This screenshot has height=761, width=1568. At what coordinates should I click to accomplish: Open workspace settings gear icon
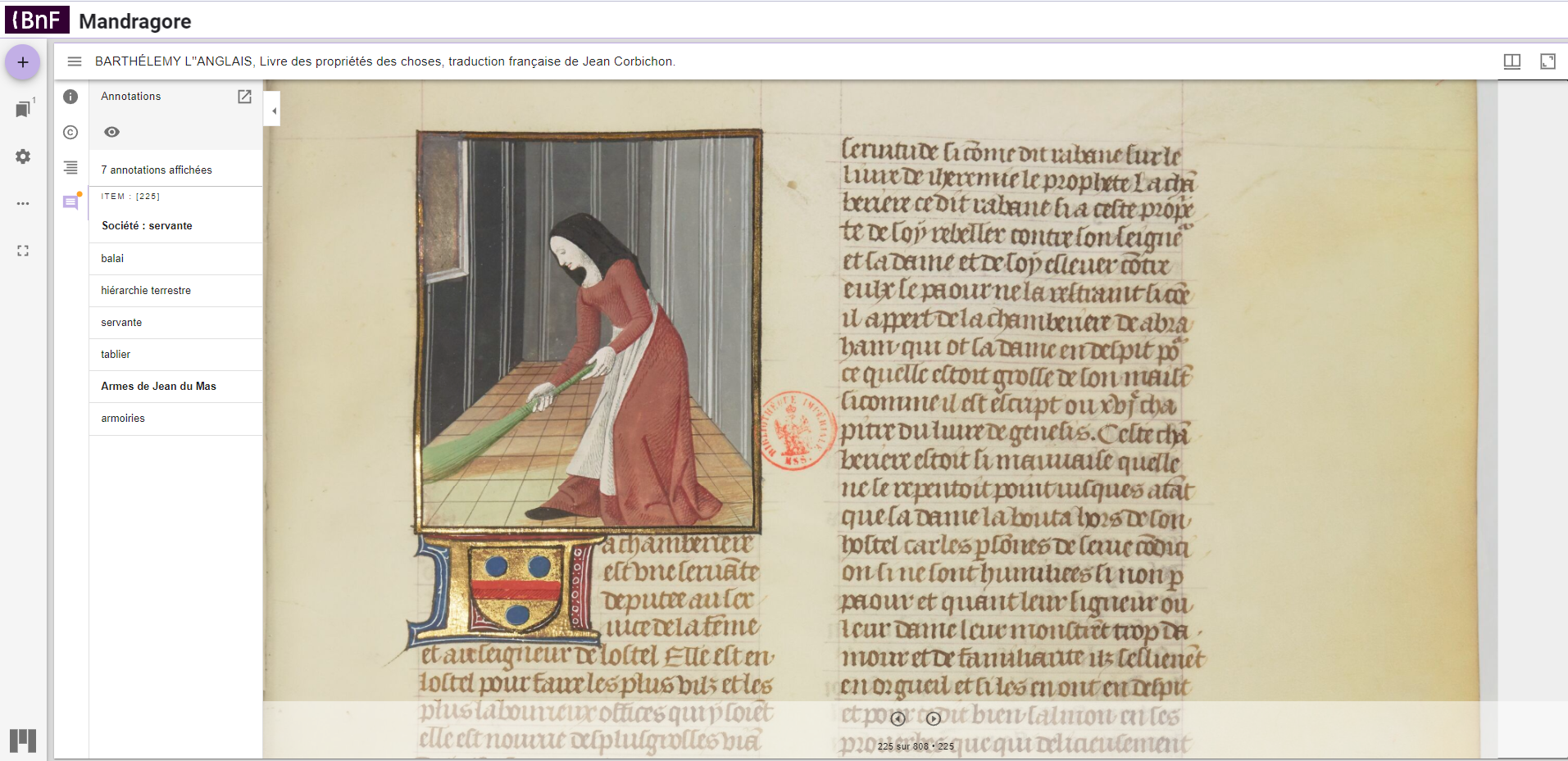coord(23,156)
